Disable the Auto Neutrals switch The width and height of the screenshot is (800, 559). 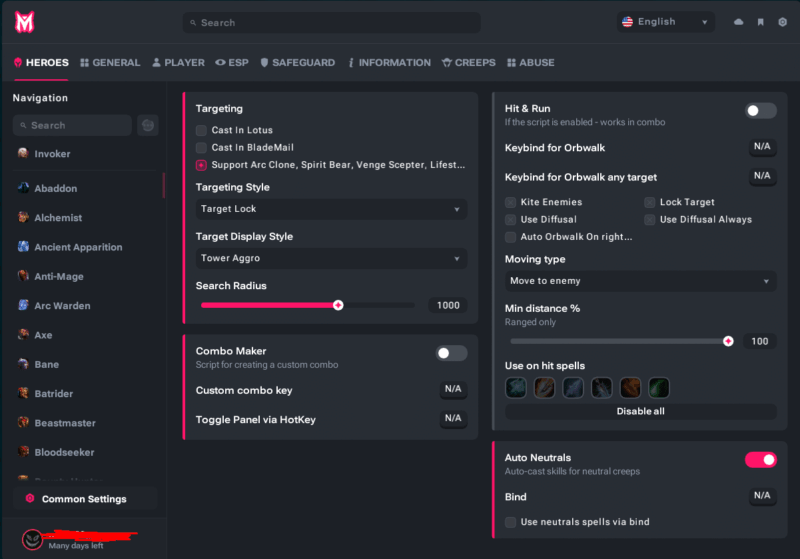coord(761,460)
